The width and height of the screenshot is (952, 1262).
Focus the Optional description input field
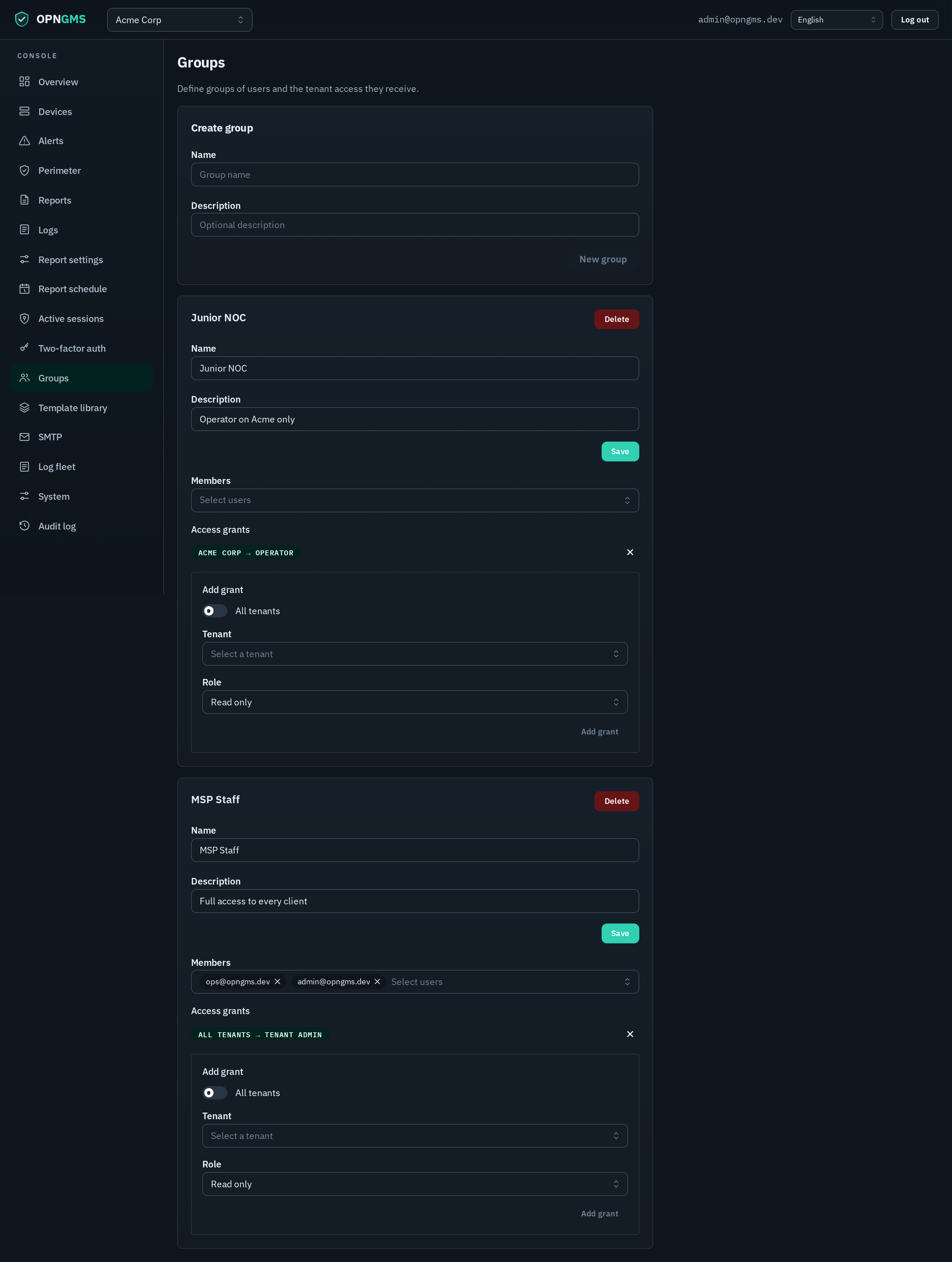click(x=415, y=225)
